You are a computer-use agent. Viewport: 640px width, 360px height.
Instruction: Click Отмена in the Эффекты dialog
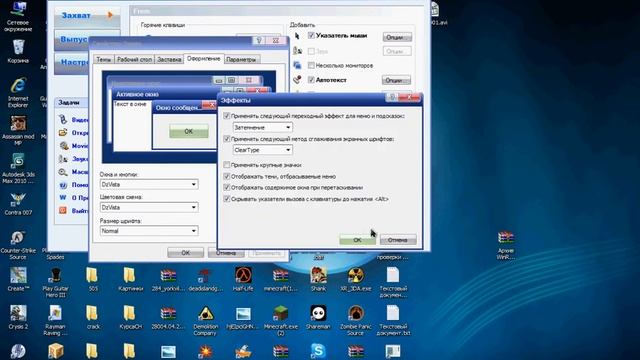pos(398,240)
